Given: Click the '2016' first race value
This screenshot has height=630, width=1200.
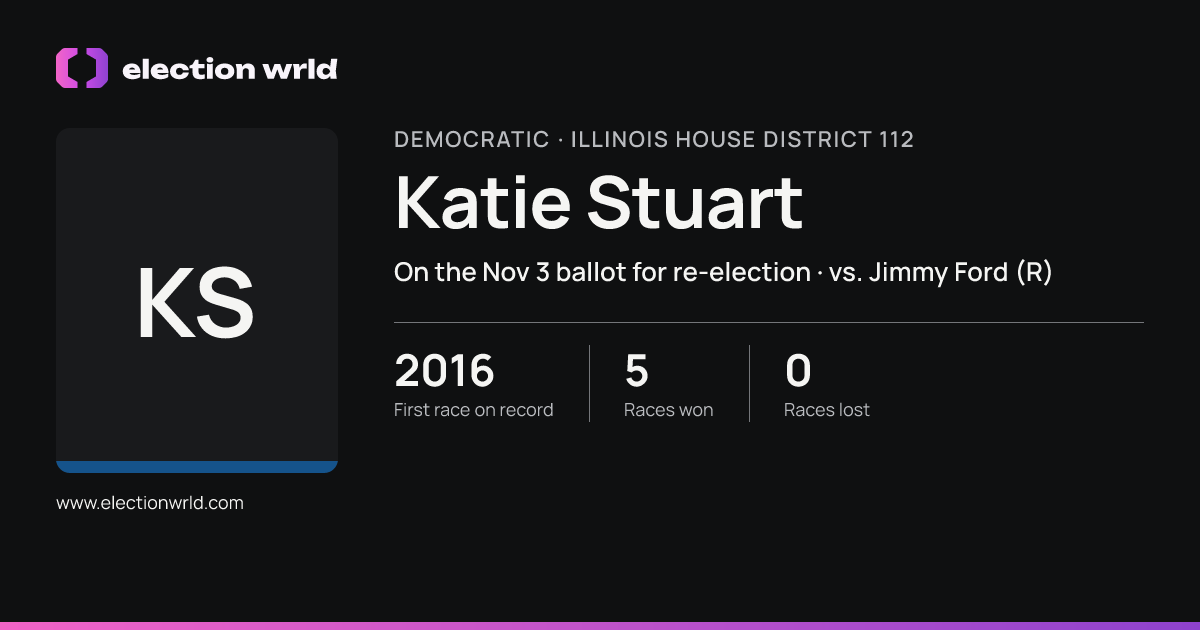Looking at the screenshot, I should tap(444, 371).
